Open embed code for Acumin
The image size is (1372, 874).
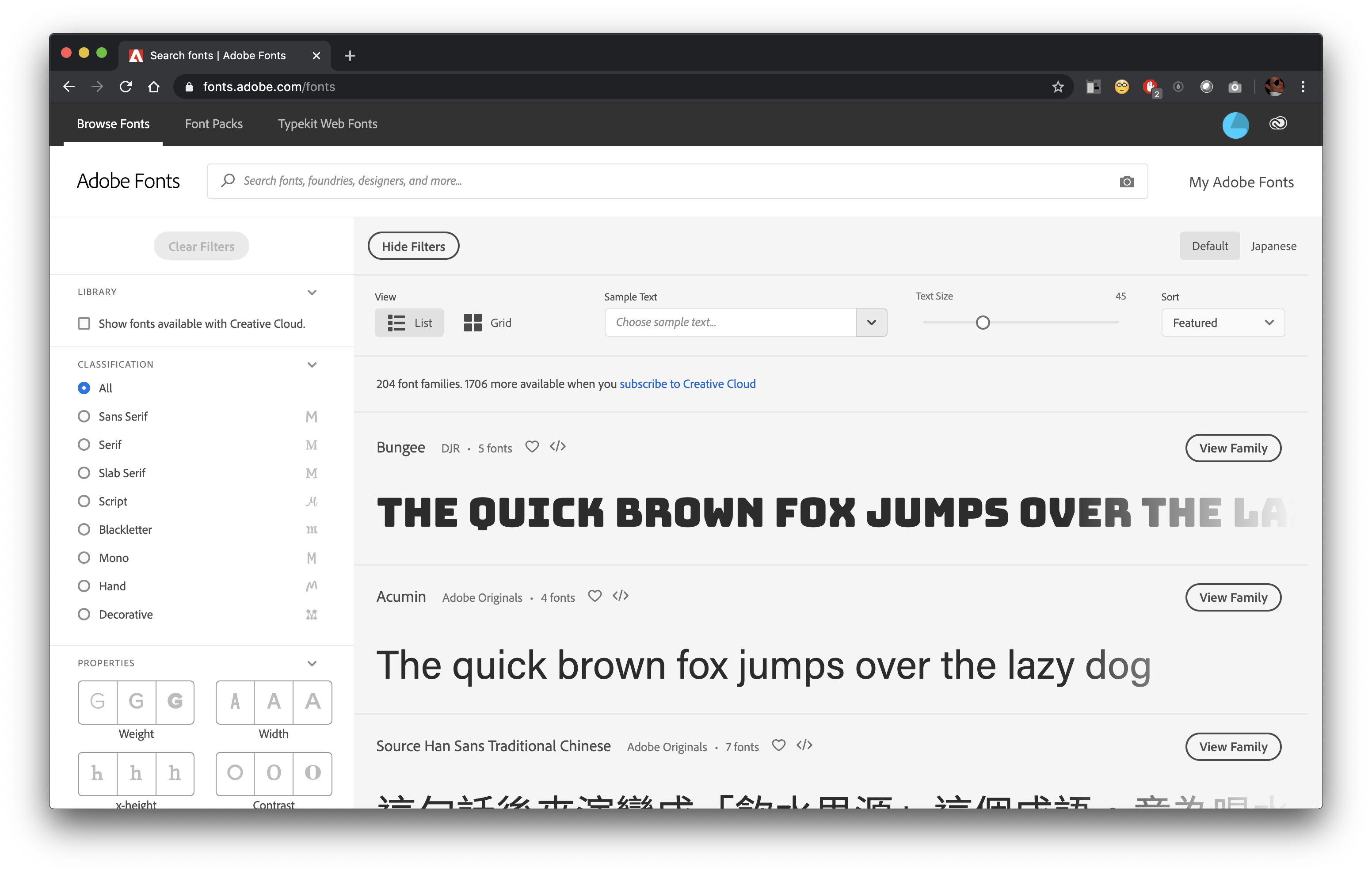click(621, 596)
